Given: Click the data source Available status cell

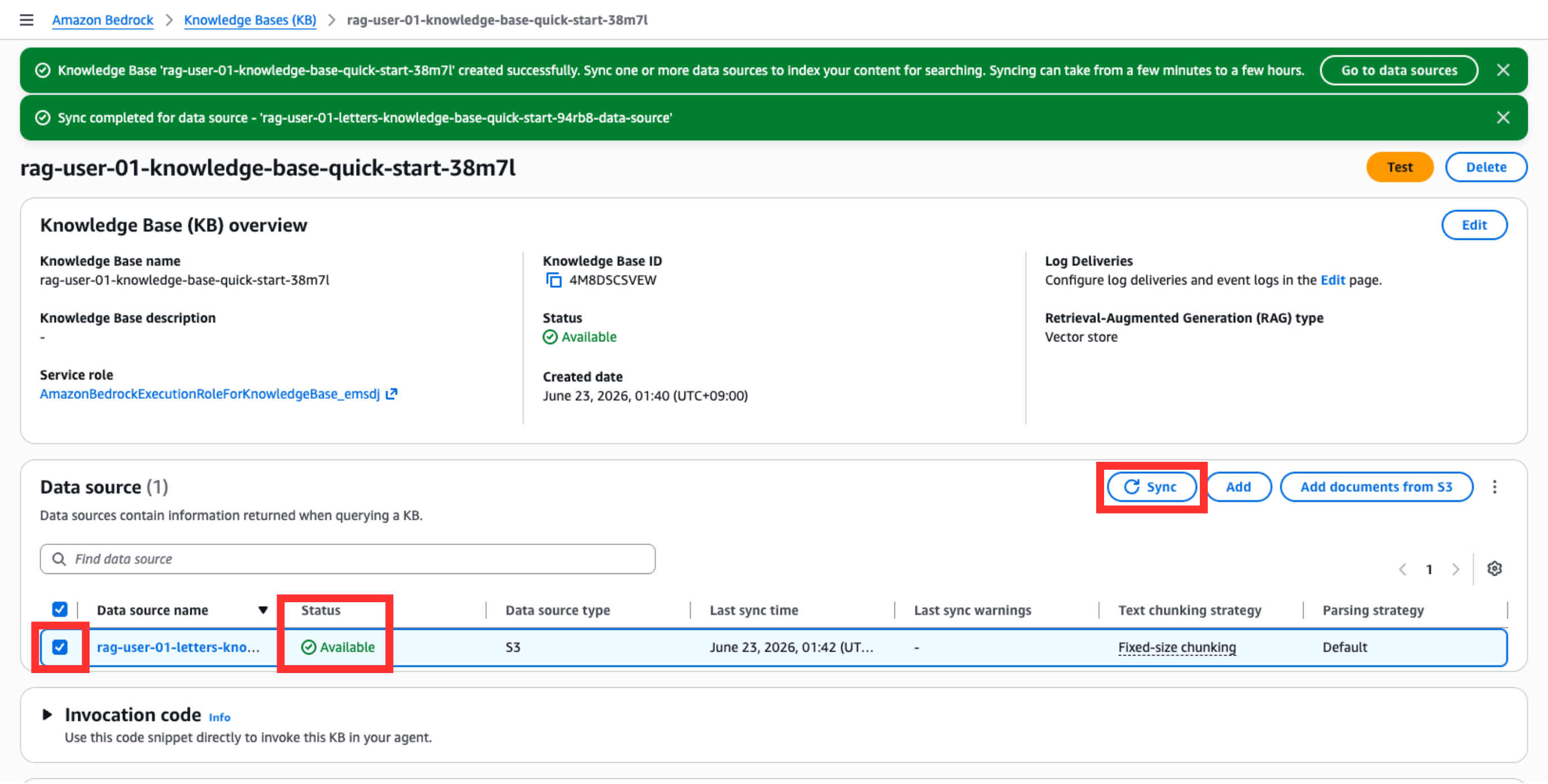Looking at the screenshot, I should 338,647.
